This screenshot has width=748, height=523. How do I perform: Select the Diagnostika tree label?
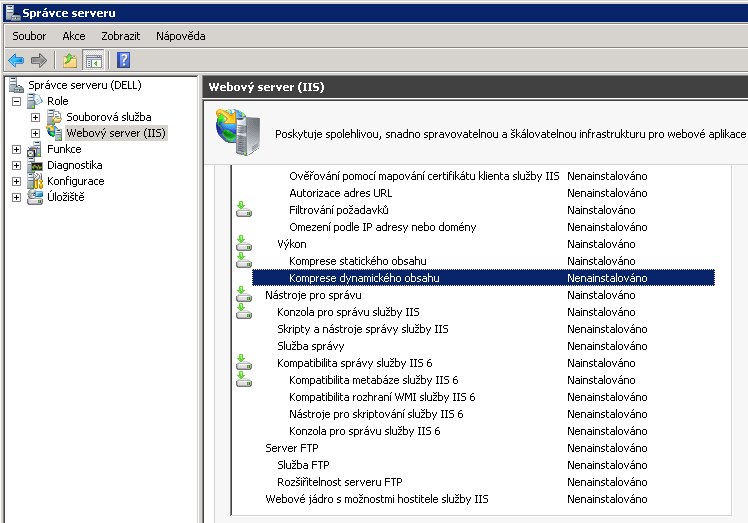[x=74, y=165]
